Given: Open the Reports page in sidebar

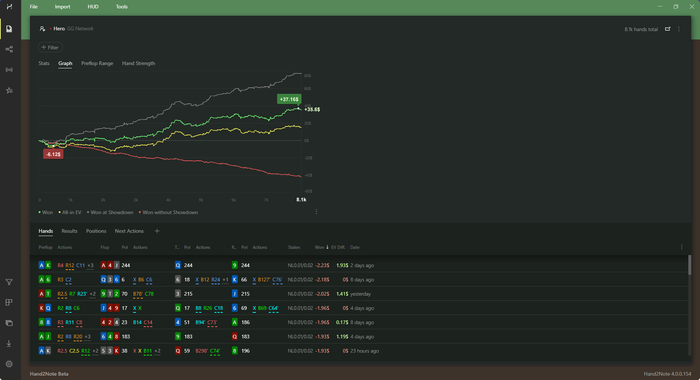Looking at the screenshot, I should pos(9,29).
